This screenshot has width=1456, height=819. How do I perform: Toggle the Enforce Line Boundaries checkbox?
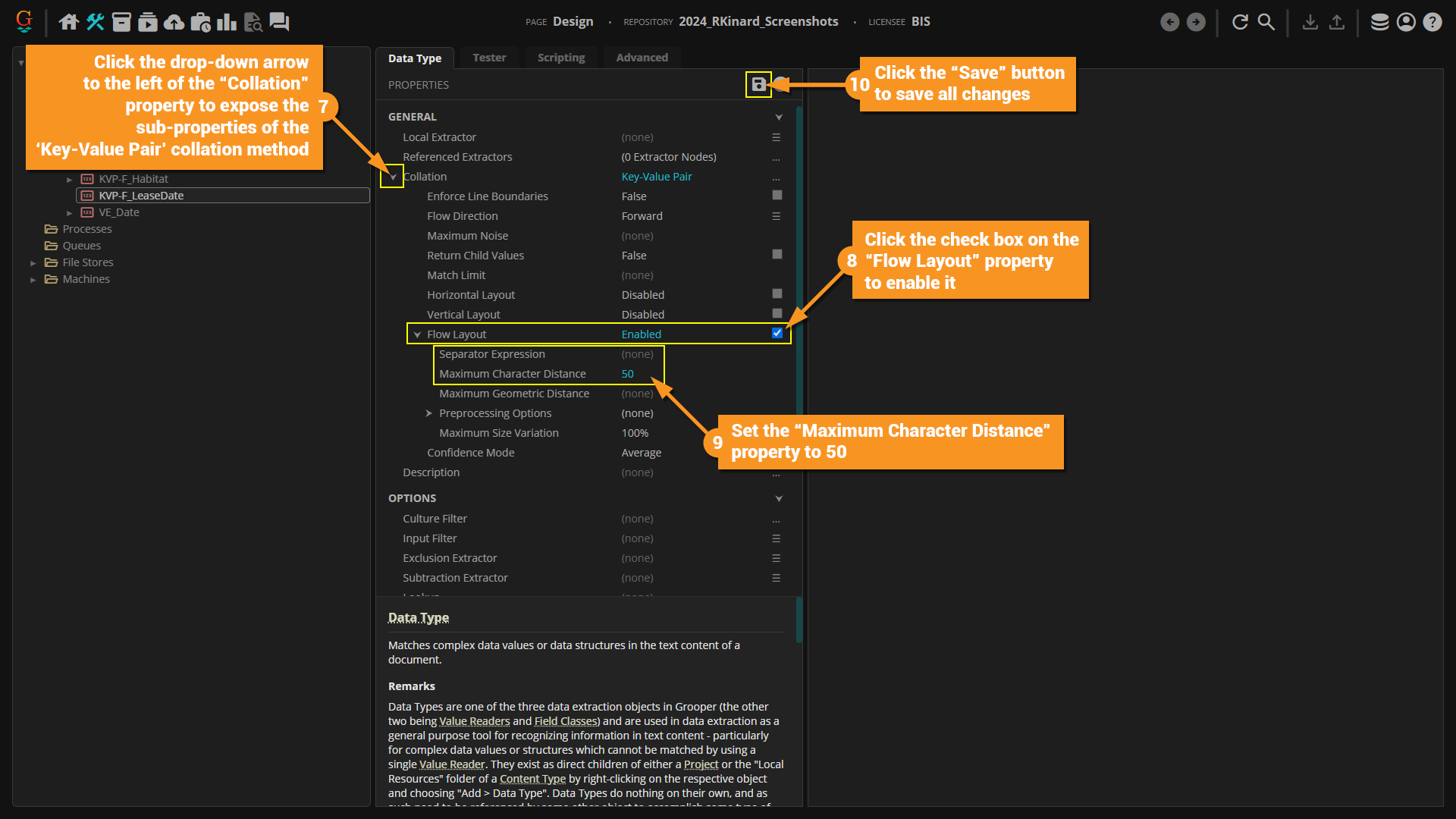[777, 196]
